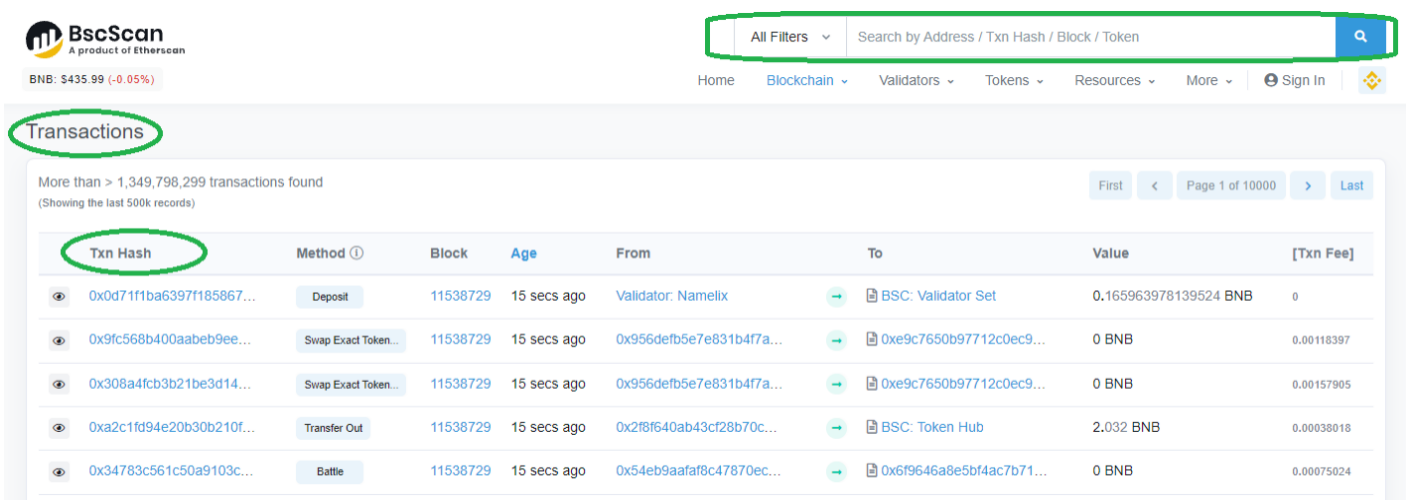Click the next page chevron button
The height and width of the screenshot is (502, 1406).
(1307, 186)
